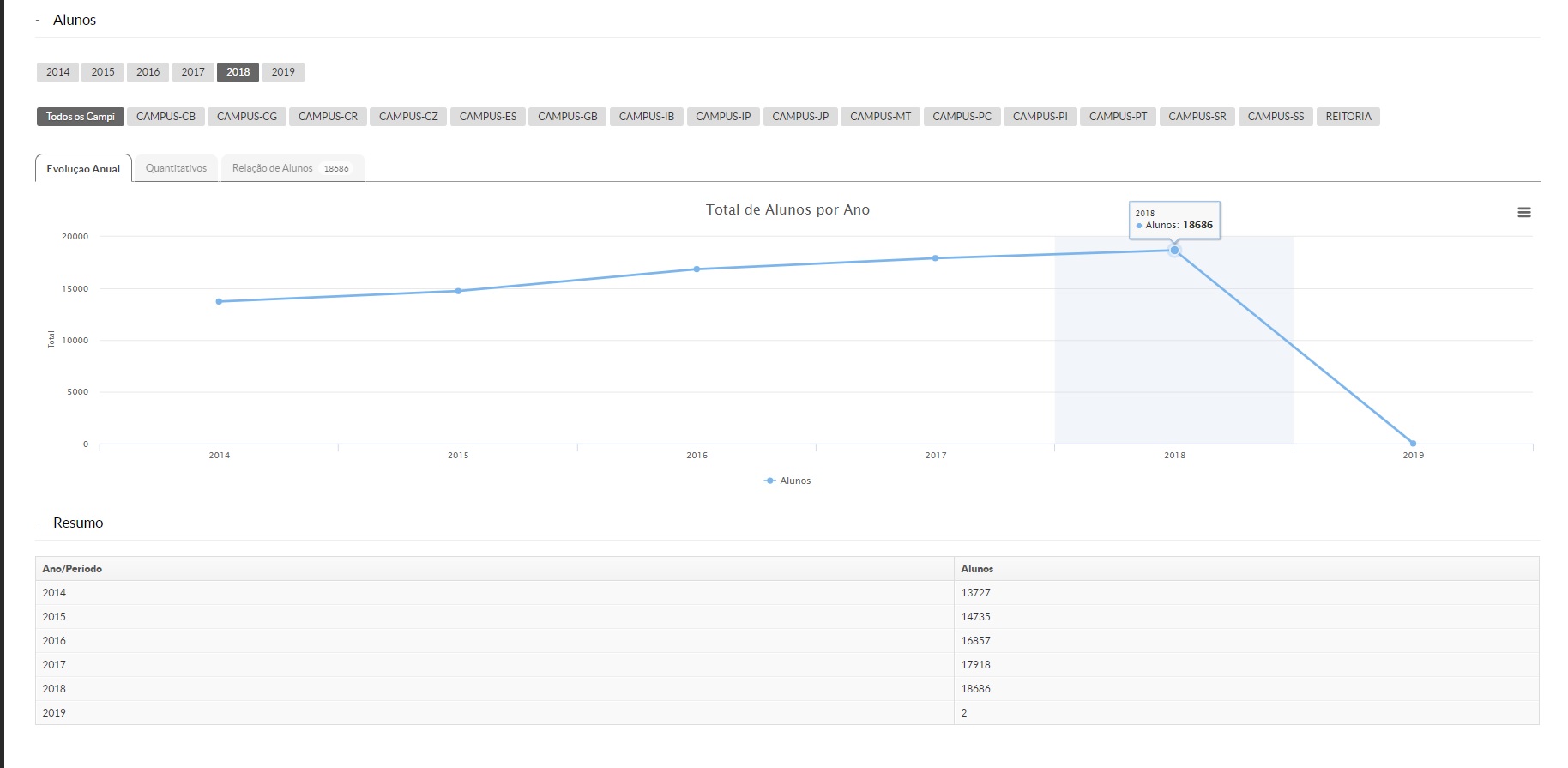Click the 2019 data point on chart
The image size is (1568, 768).
tap(1413, 444)
